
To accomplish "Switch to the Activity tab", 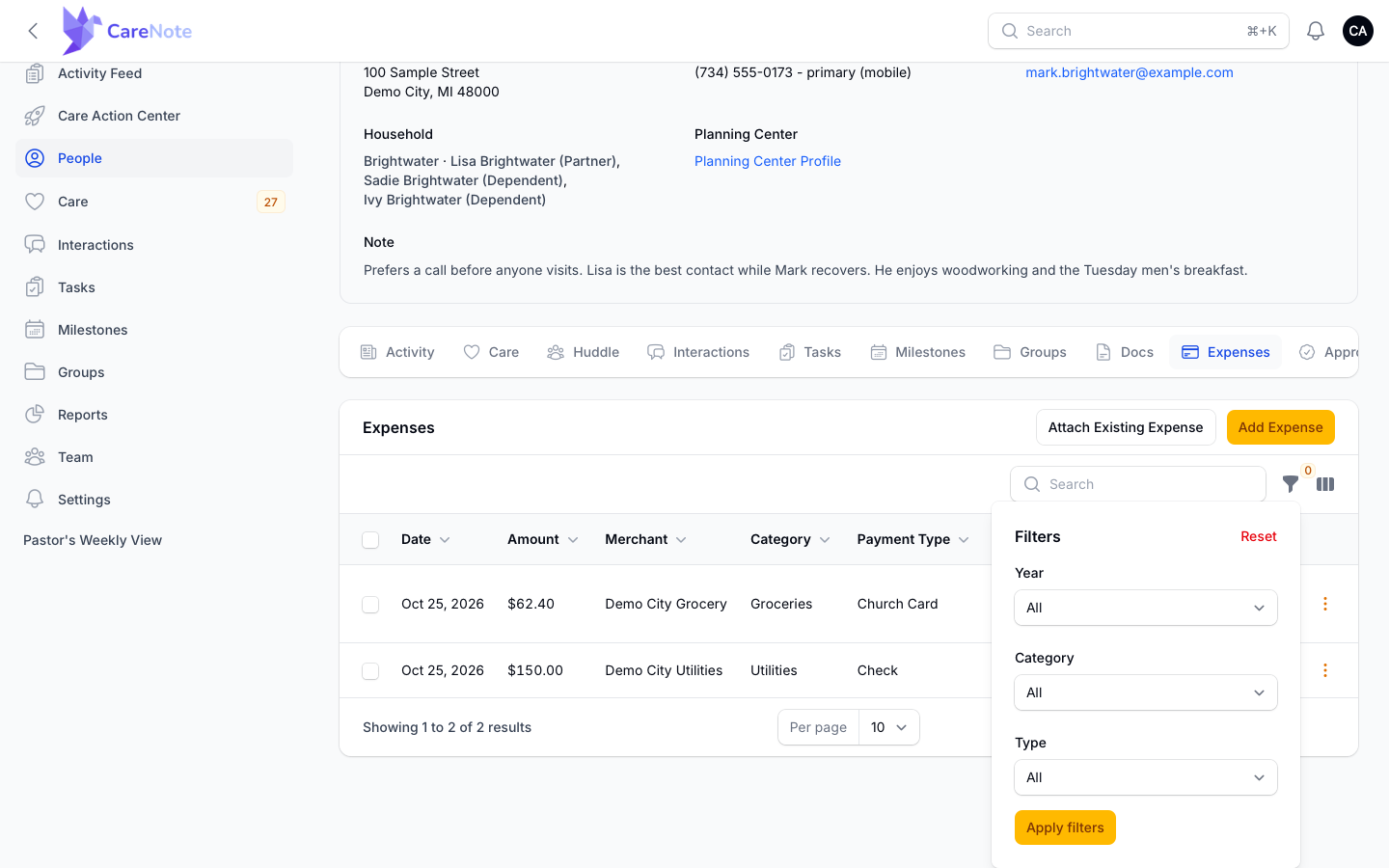I will tap(397, 352).
